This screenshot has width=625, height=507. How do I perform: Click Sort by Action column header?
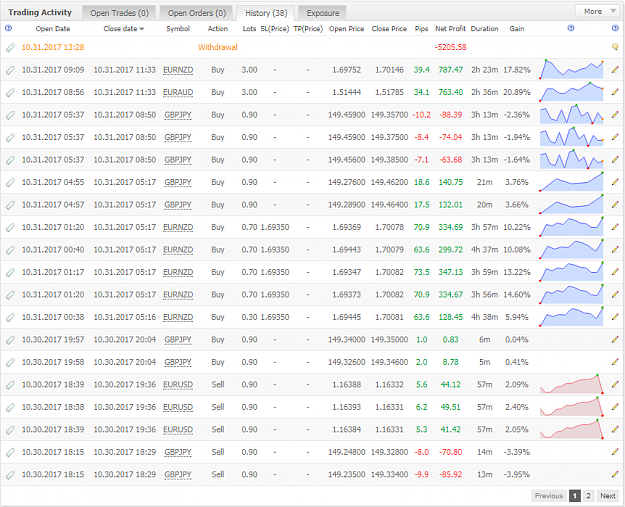(x=218, y=29)
